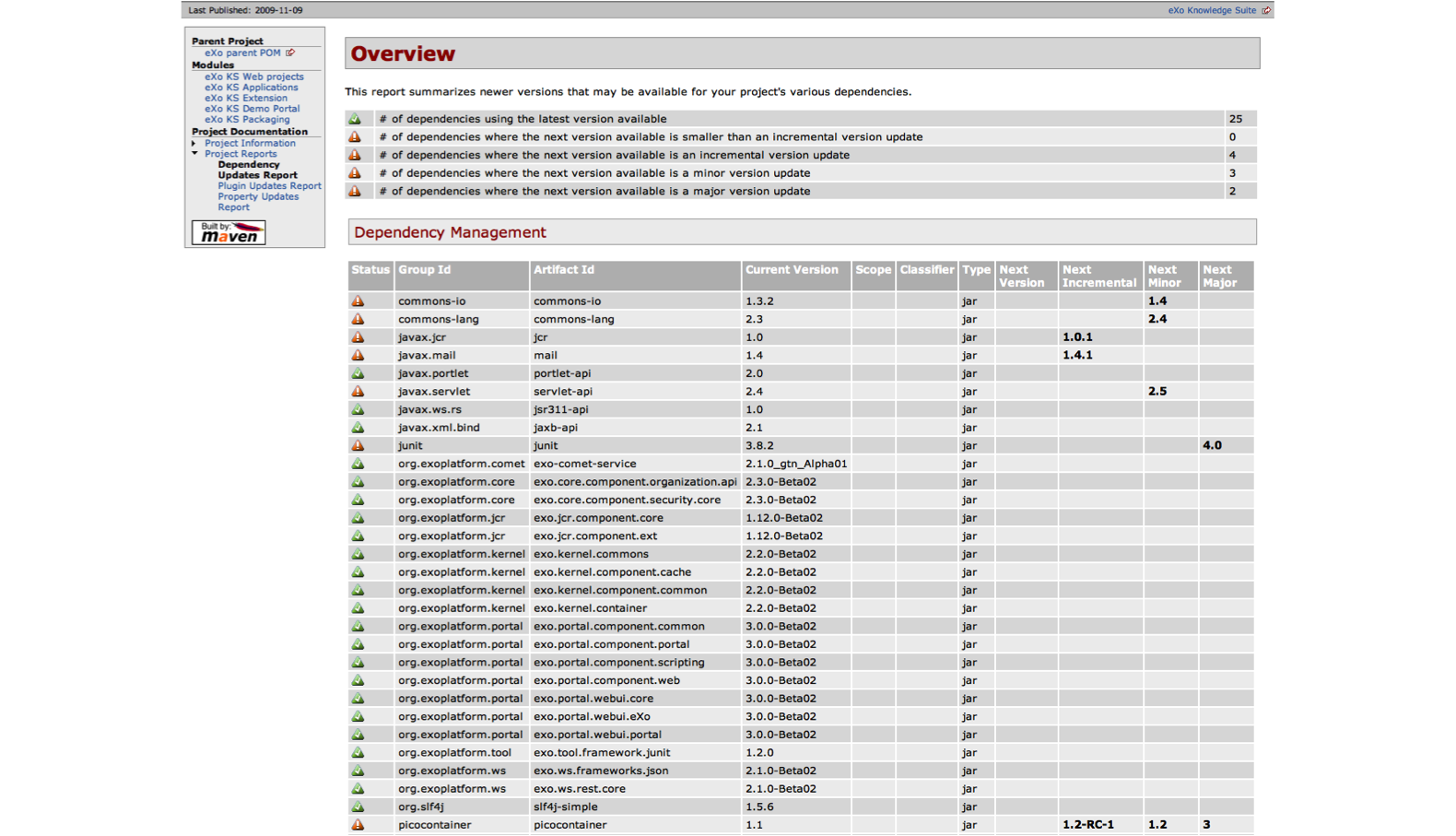Click the Current Version column header

click(x=796, y=276)
